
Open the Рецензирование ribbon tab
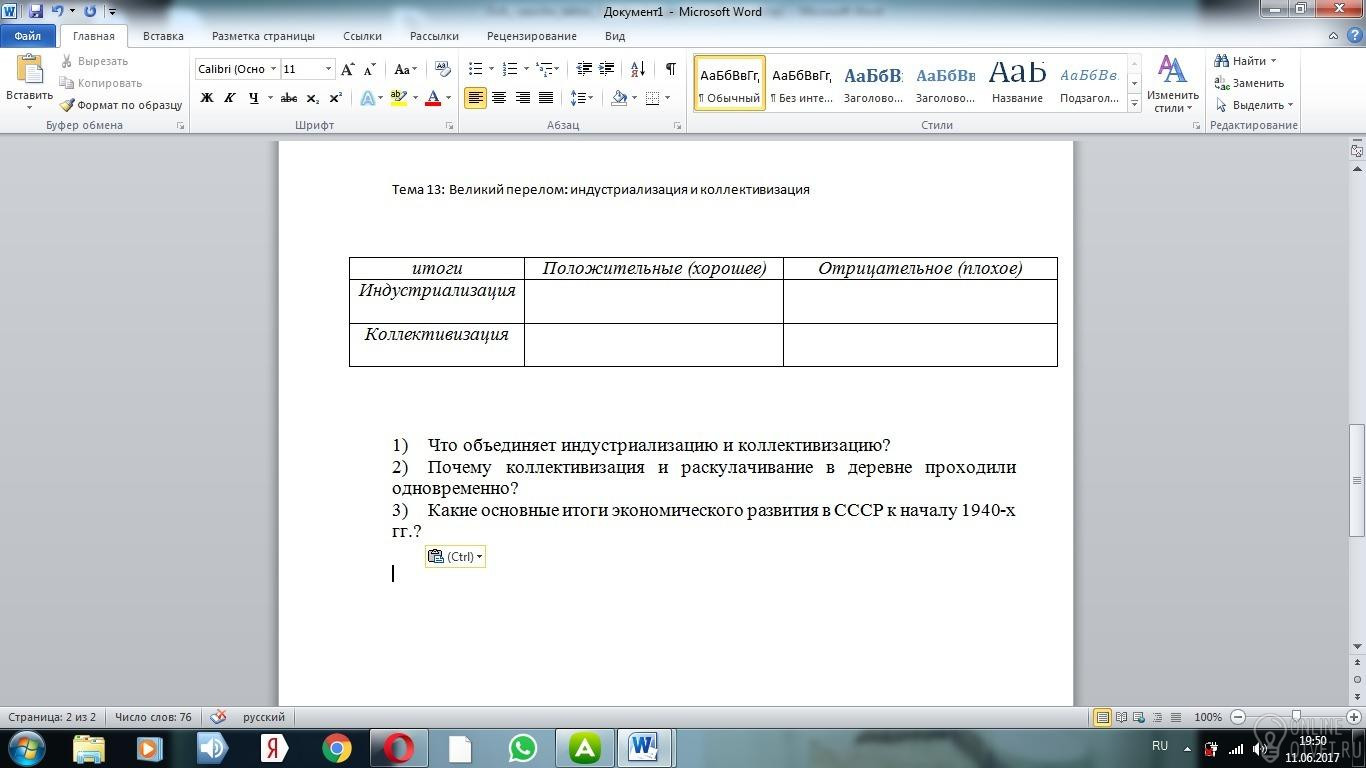click(531, 36)
